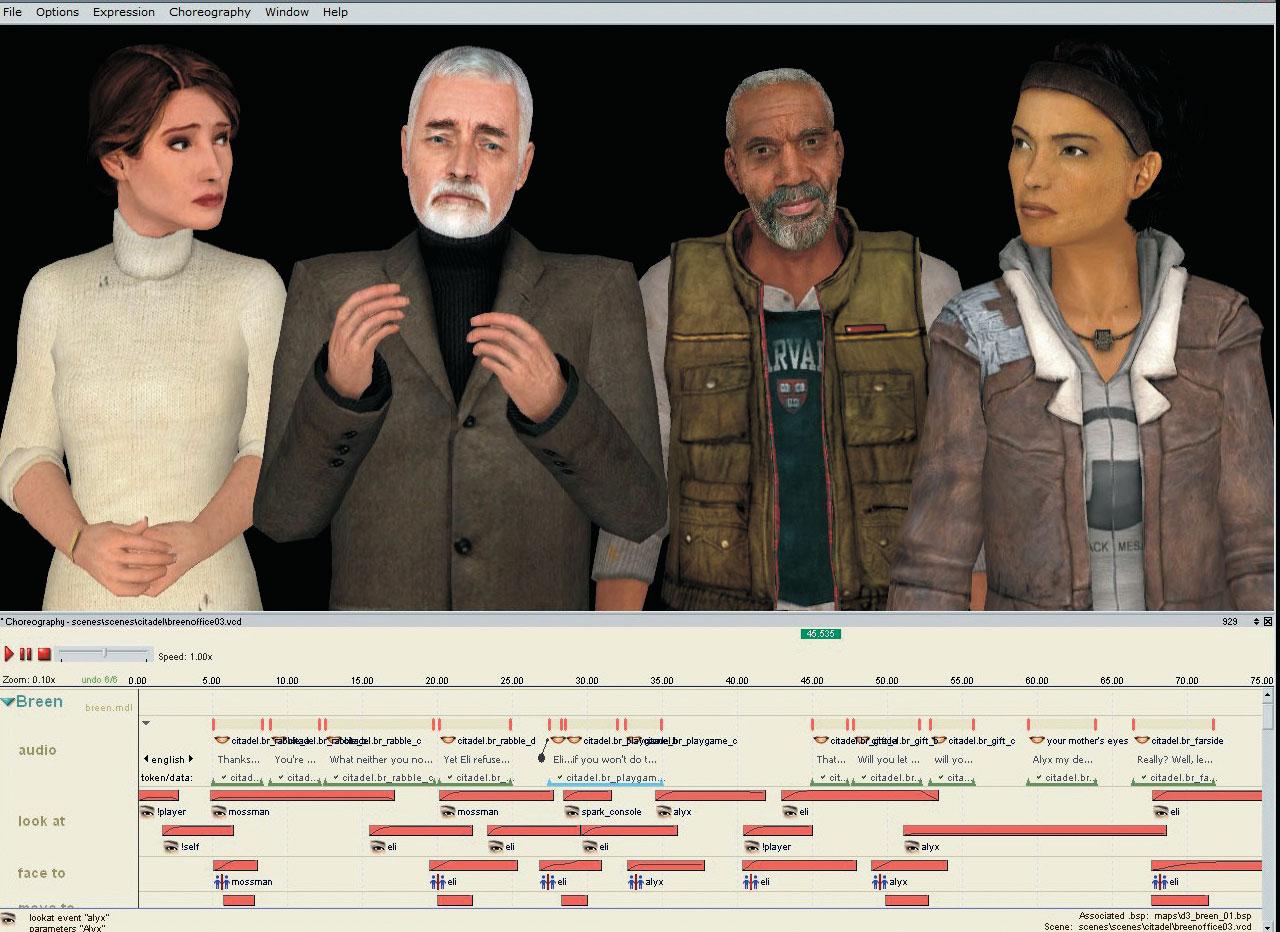1280x932 pixels.
Task: Click lips icon for your mother's eyes
Action: pyautogui.click(x=1037, y=740)
